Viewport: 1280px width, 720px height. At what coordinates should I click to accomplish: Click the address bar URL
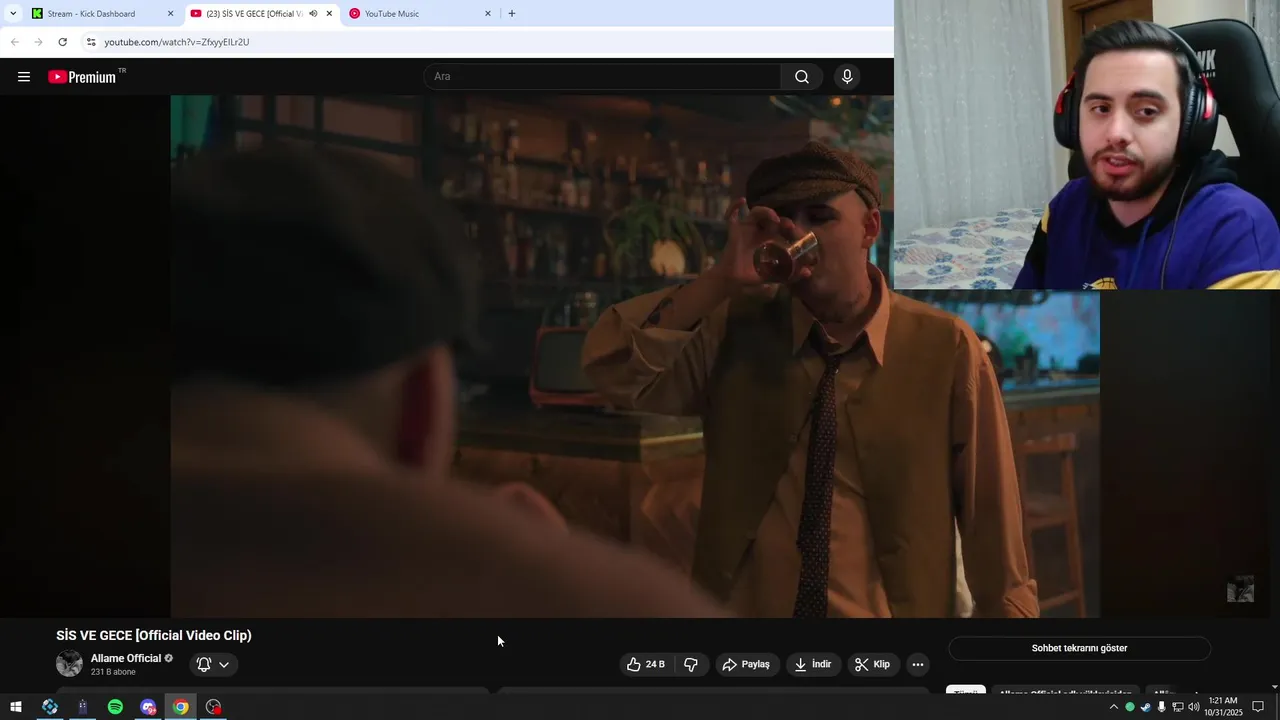pos(177,42)
